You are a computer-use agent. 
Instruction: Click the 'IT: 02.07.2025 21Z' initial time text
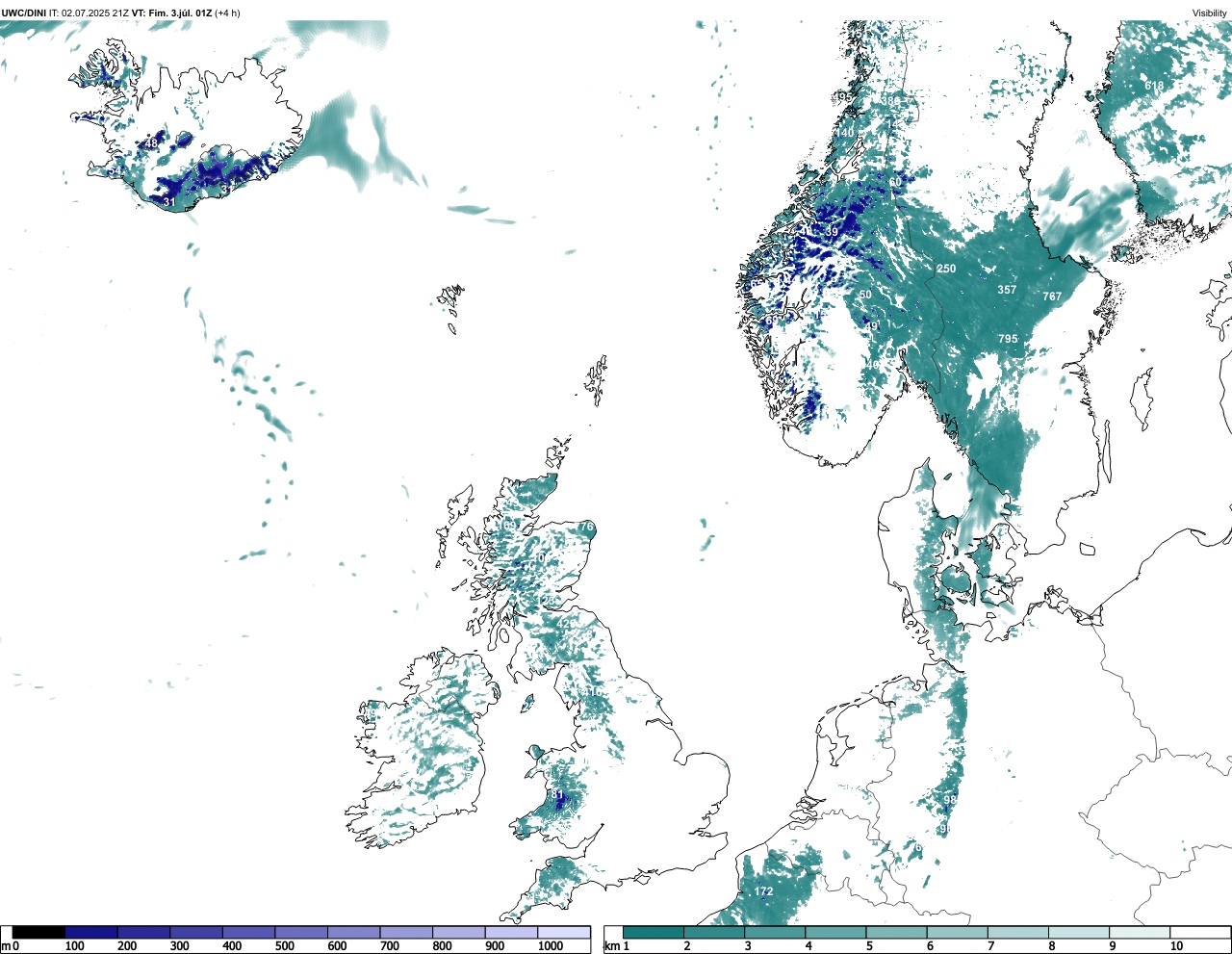89,13
